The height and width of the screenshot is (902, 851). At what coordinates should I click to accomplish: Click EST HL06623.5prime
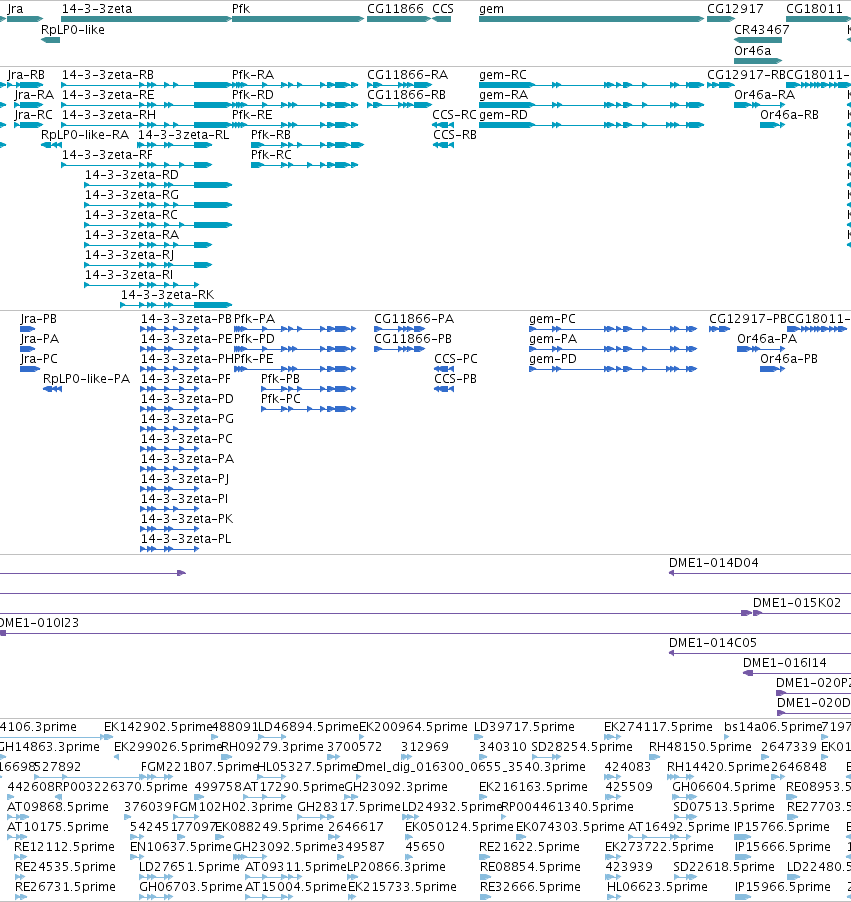tap(657, 887)
